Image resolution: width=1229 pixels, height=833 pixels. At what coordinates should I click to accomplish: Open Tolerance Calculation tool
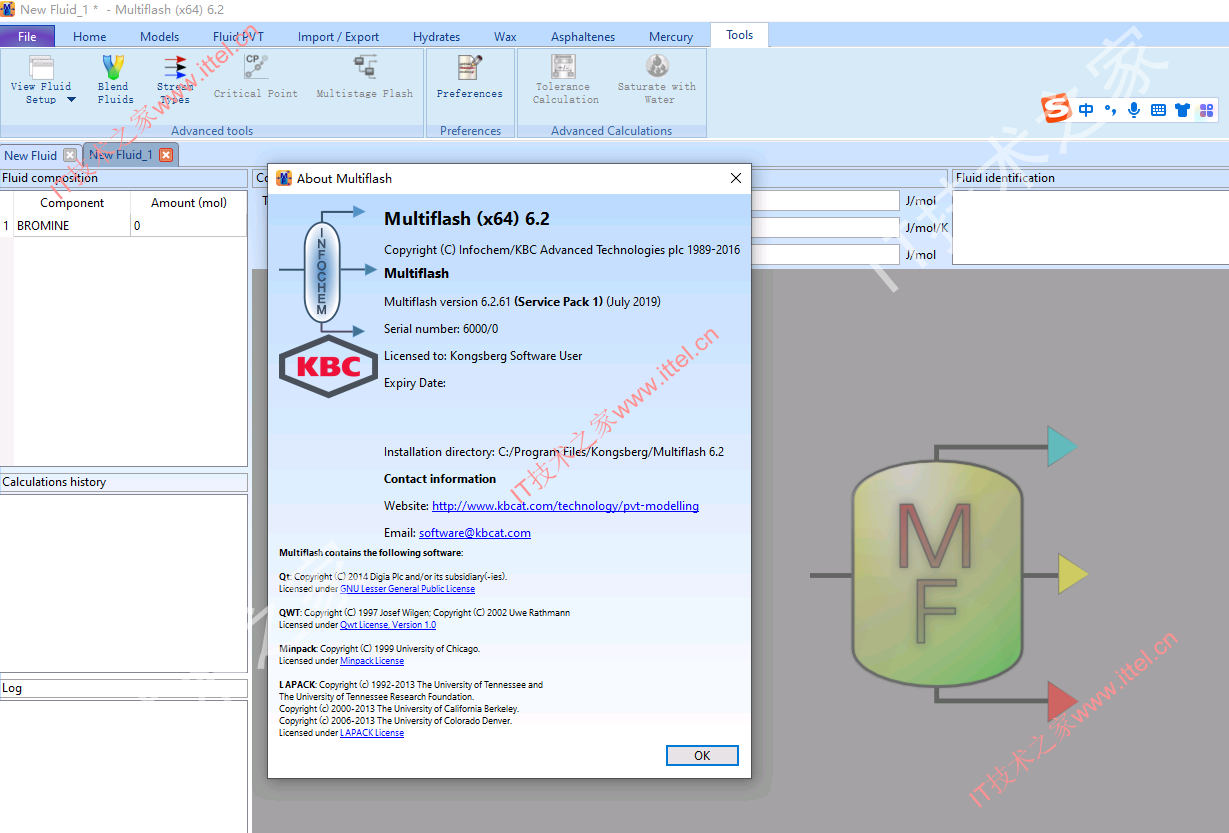[x=565, y=80]
